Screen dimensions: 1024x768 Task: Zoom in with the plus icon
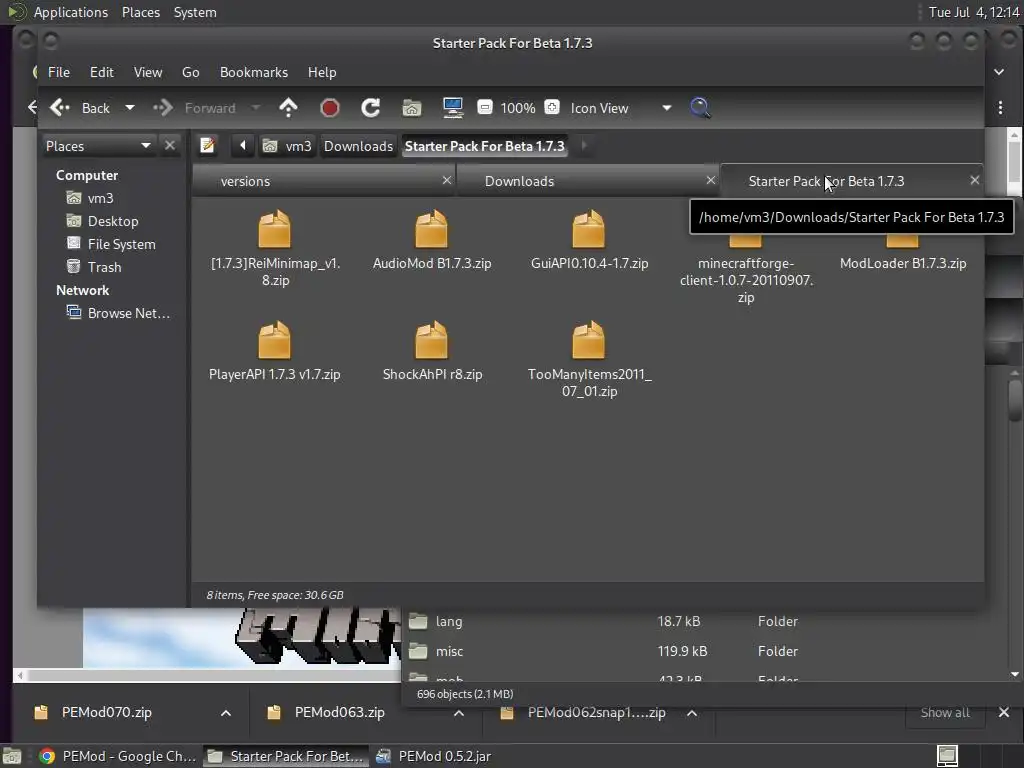pyautogui.click(x=552, y=107)
